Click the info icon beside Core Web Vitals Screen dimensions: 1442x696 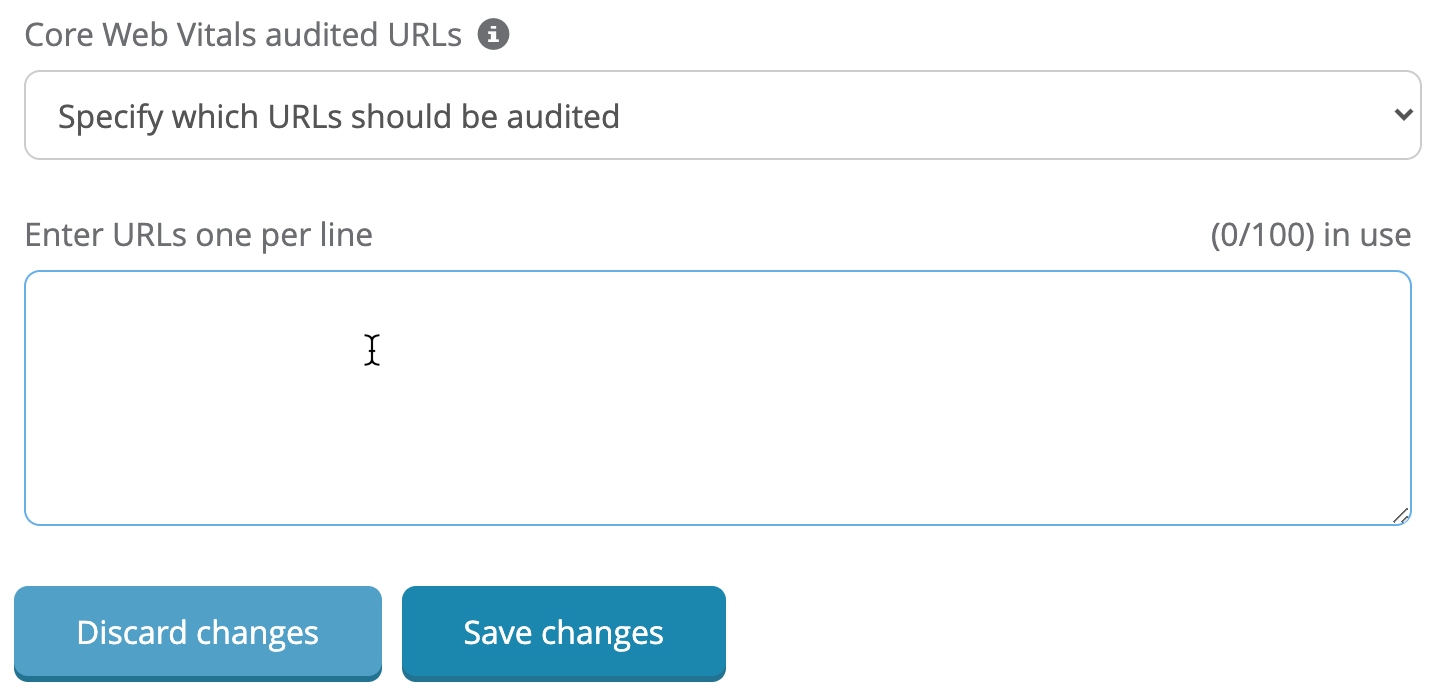493,35
